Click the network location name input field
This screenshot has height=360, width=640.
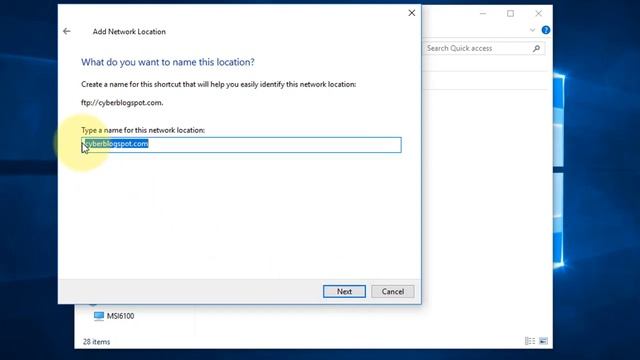tap(241, 145)
